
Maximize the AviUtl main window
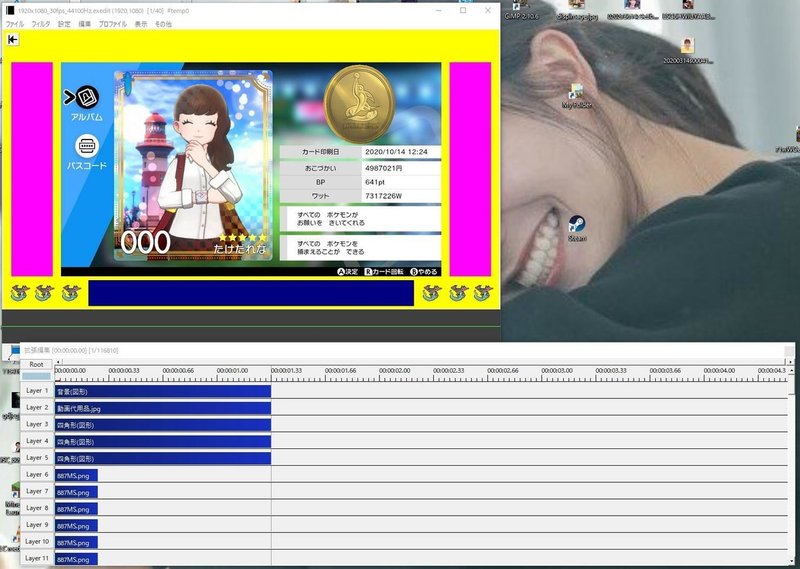coord(463,10)
